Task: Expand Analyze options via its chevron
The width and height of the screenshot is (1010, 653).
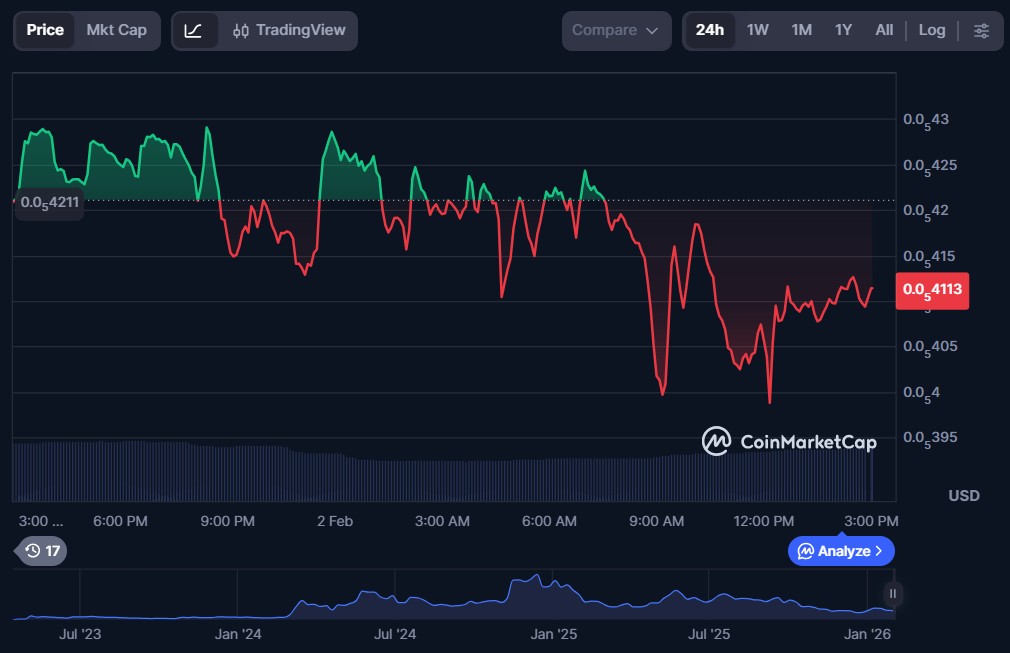Action: (x=879, y=551)
